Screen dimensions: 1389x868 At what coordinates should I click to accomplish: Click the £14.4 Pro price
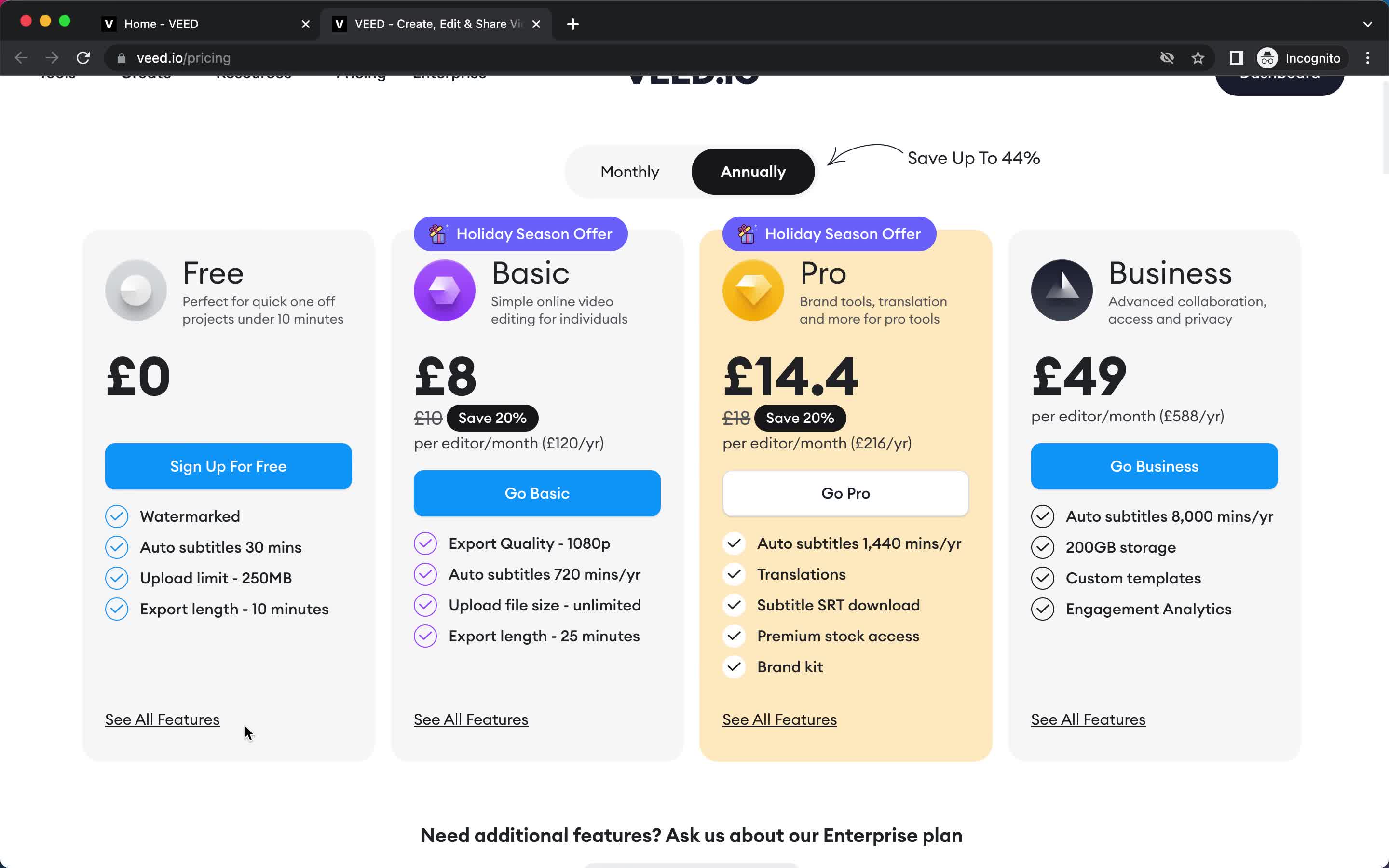coord(790,377)
